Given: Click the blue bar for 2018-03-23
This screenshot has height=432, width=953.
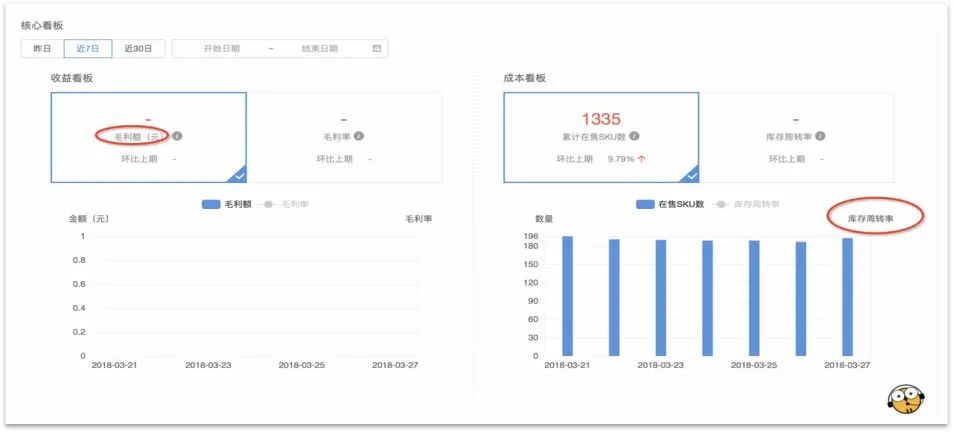Looking at the screenshot, I should [x=661, y=298].
